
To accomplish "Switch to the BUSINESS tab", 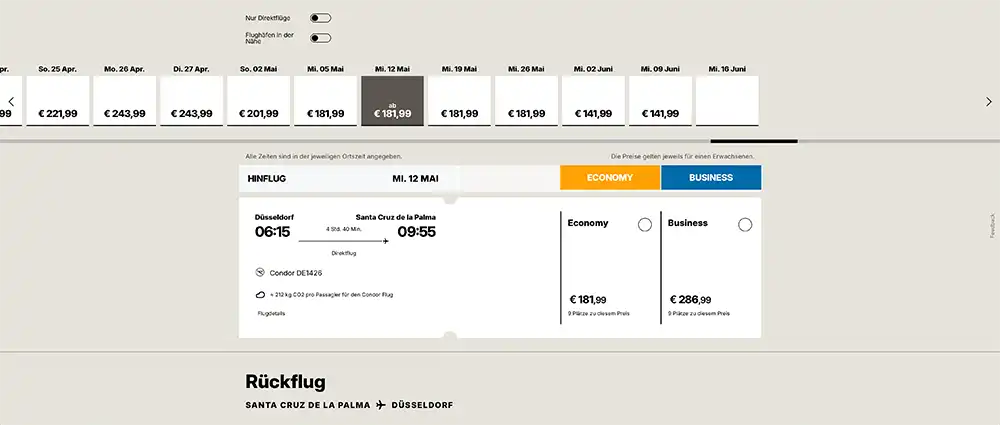I will [x=711, y=177].
